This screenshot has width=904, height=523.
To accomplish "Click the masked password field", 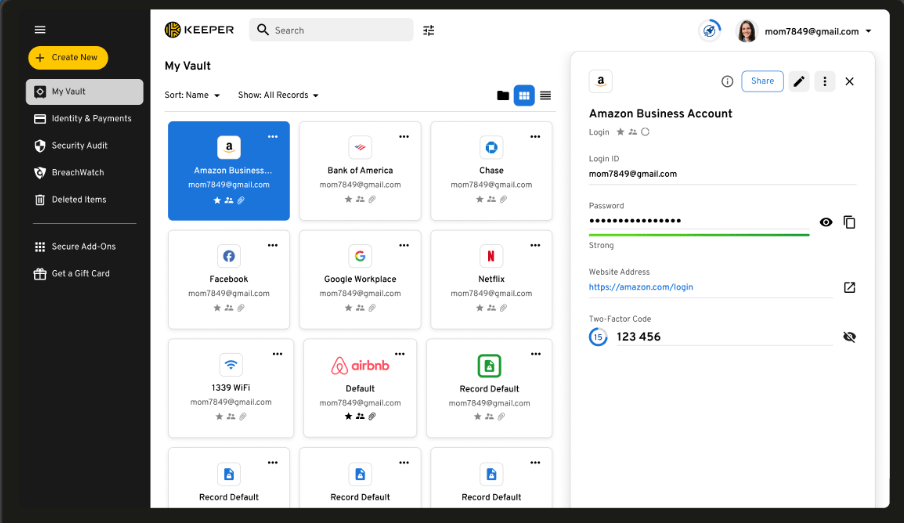I will pos(699,221).
